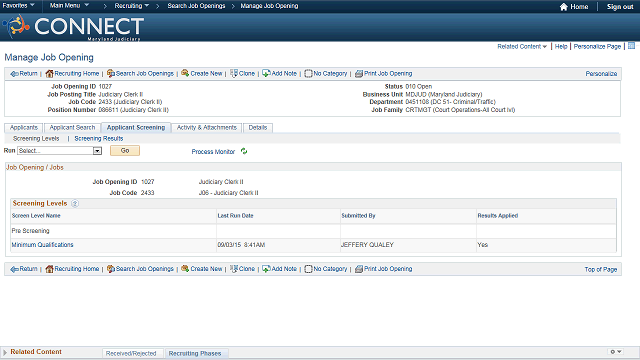This screenshot has height=360, width=640.
Task: Click the Clone icon in top toolbar
Action: pos(234,73)
